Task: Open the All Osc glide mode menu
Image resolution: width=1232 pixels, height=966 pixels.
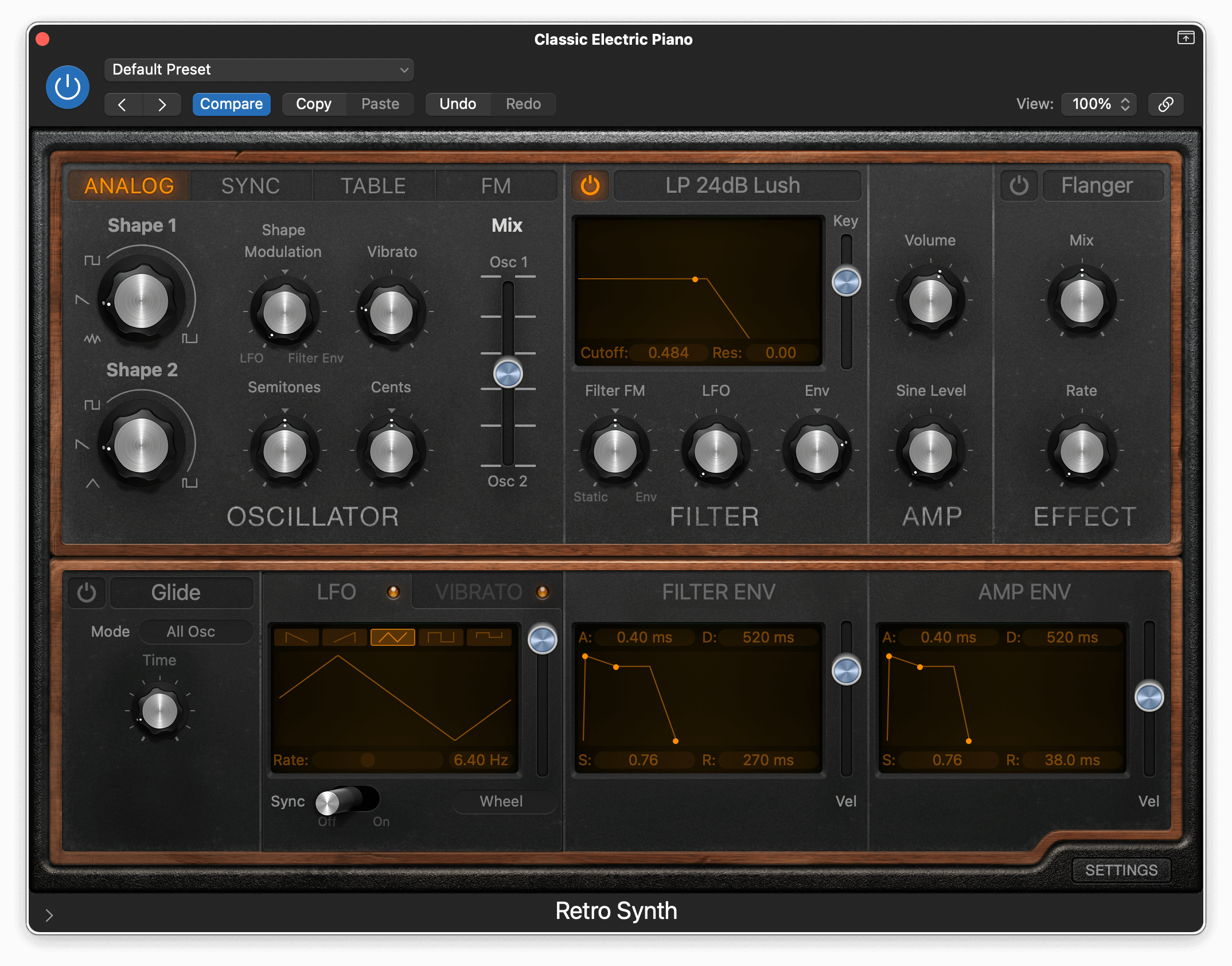Action: 195,632
